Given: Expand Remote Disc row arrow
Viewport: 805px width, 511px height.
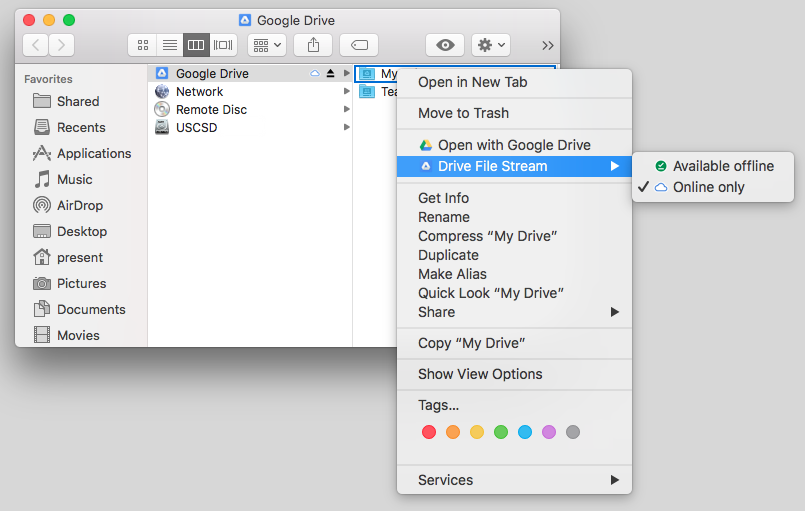Looking at the screenshot, I should pyautogui.click(x=347, y=109).
